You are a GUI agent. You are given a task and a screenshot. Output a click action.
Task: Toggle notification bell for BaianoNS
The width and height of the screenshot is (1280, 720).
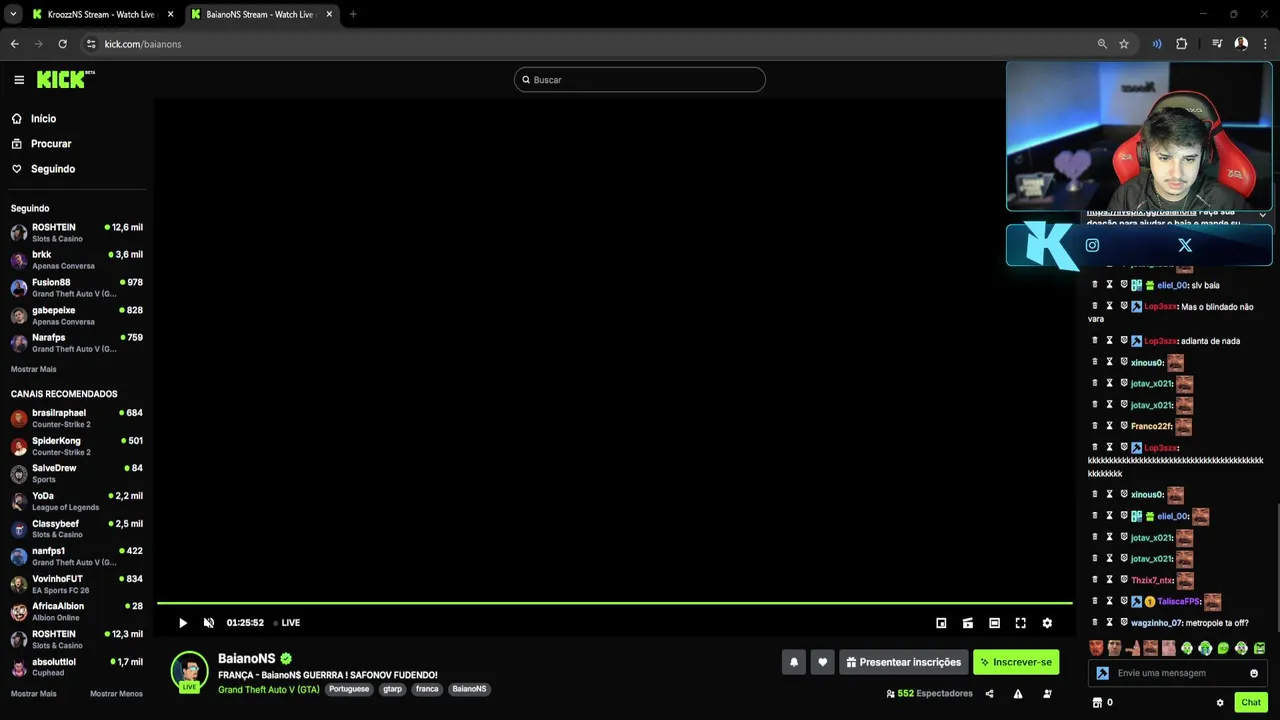click(794, 662)
